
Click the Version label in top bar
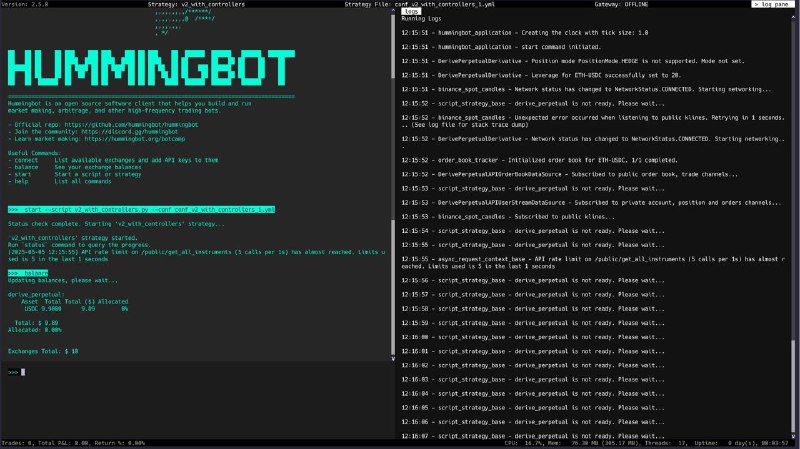click(25, 4)
